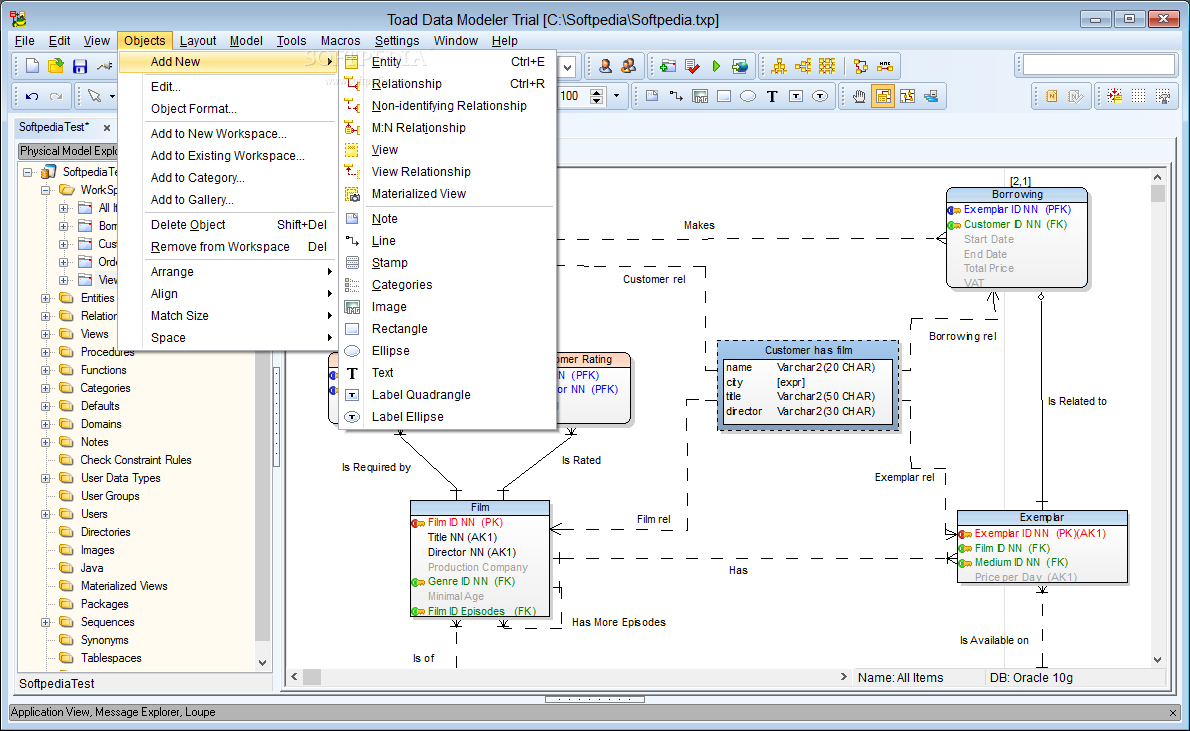Screen dimensions: 1190x731
Task: Click the hierarchical tree layout icon
Action: click(779, 66)
